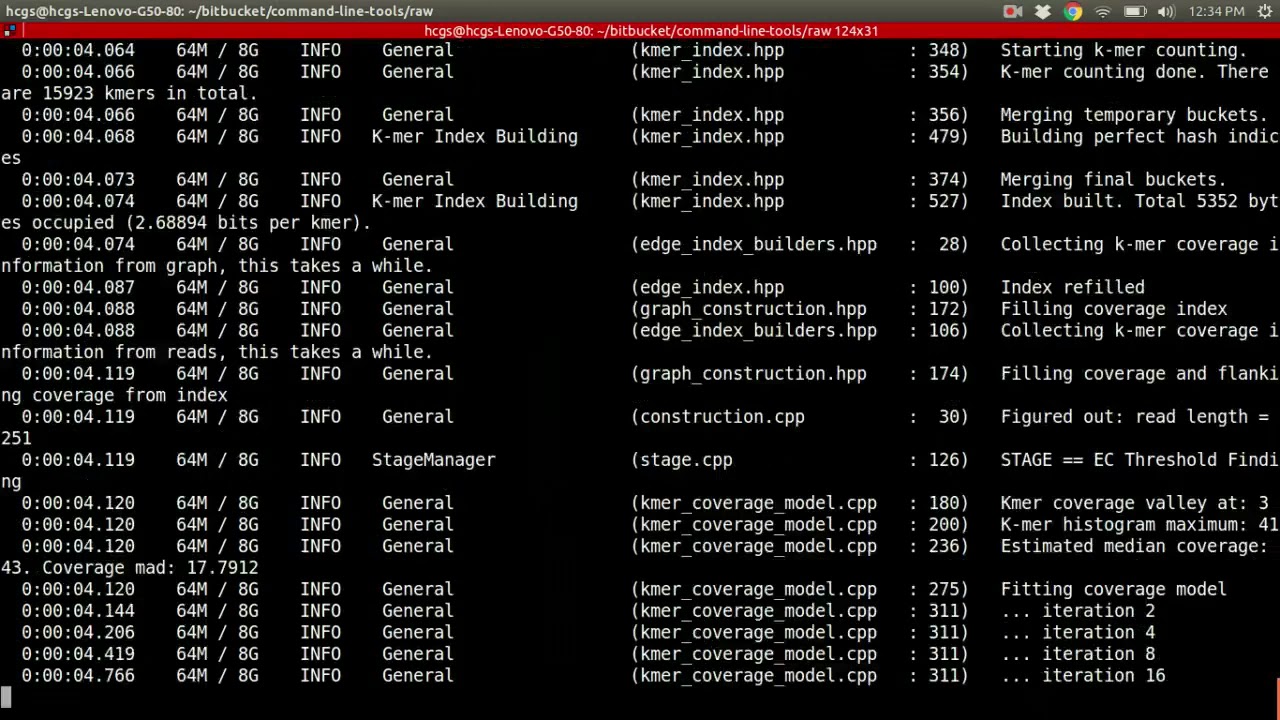Click the "ng coverage from index" line
Image resolution: width=1280 pixels, height=720 pixels.
point(114,395)
